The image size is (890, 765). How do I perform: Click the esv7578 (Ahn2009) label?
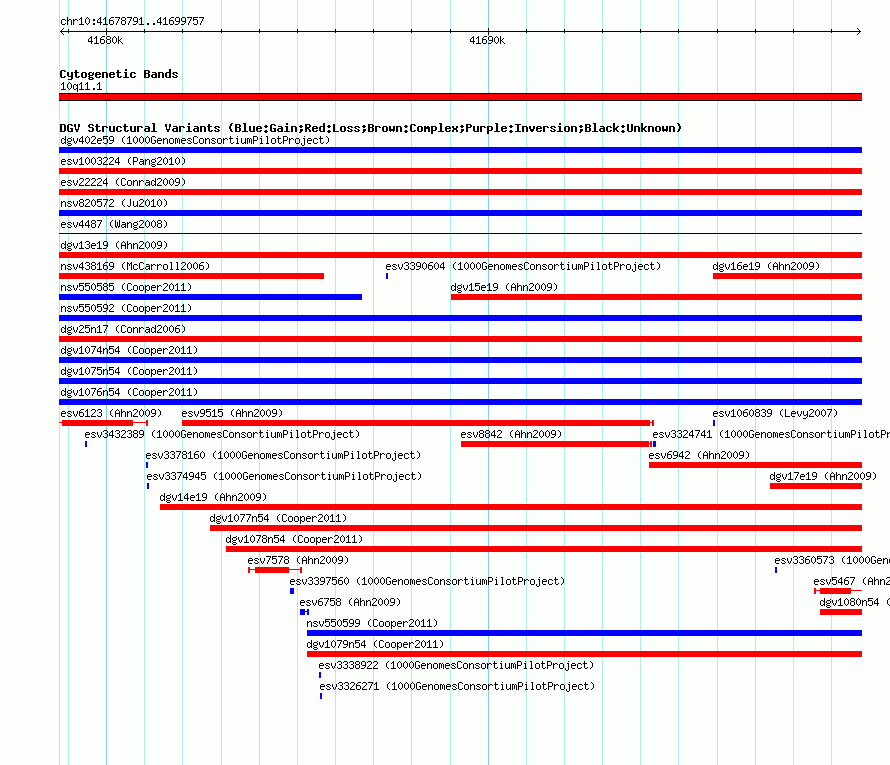[x=298, y=560]
